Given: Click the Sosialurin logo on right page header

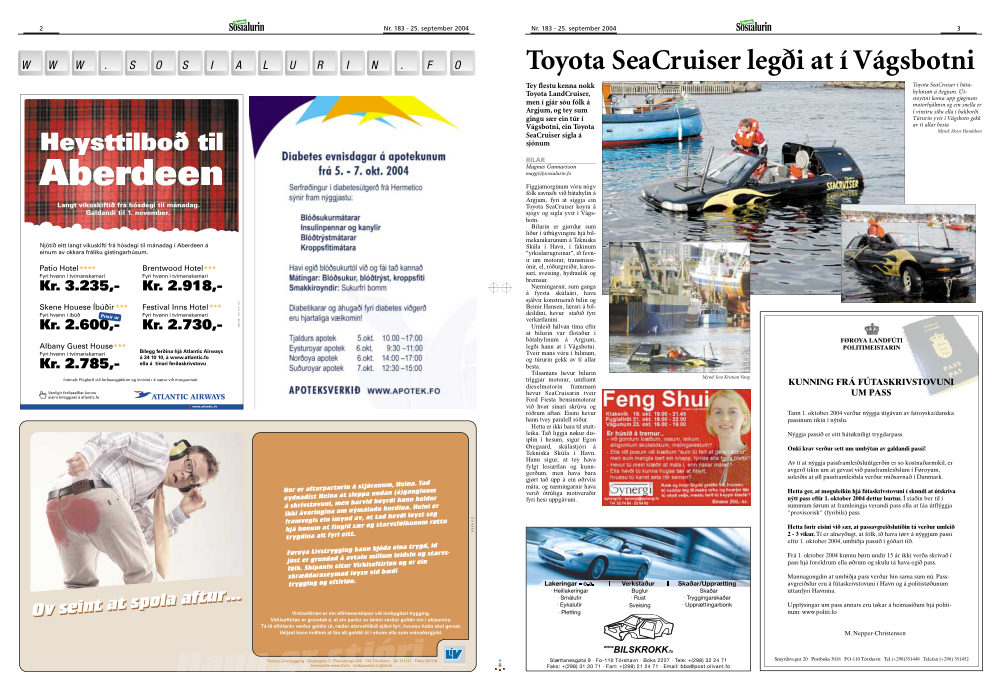Looking at the screenshot, I should point(753,26).
